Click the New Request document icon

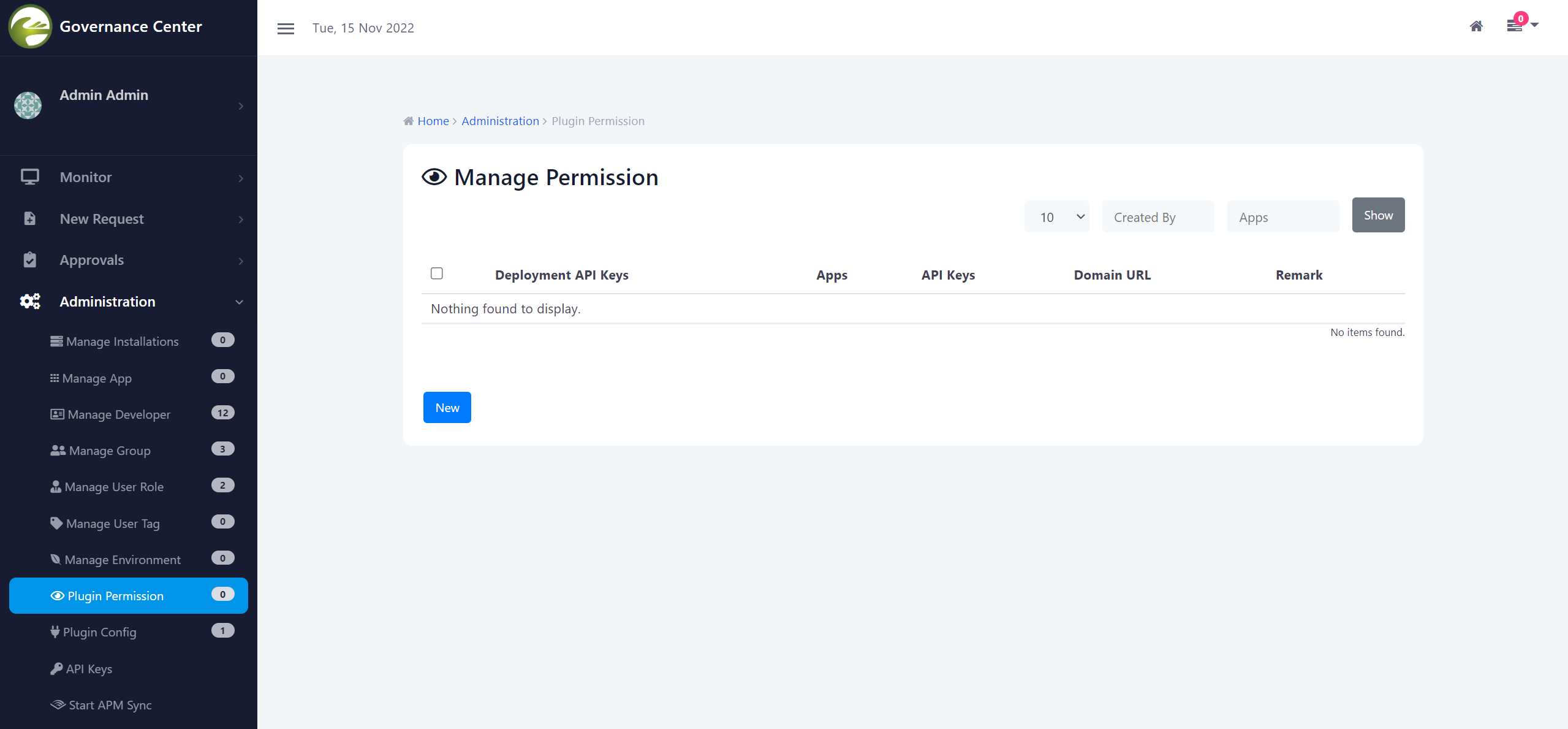click(29, 219)
